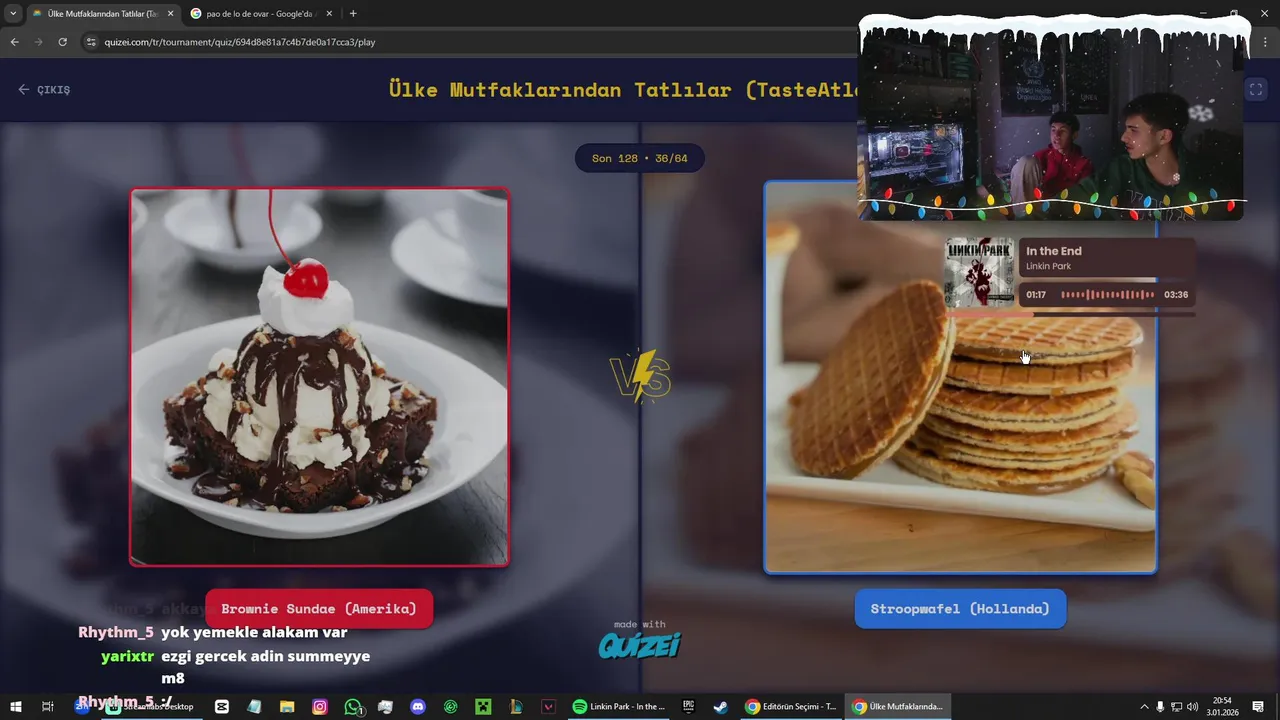Open Epic Games Launcher from the taskbar

pos(688,706)
